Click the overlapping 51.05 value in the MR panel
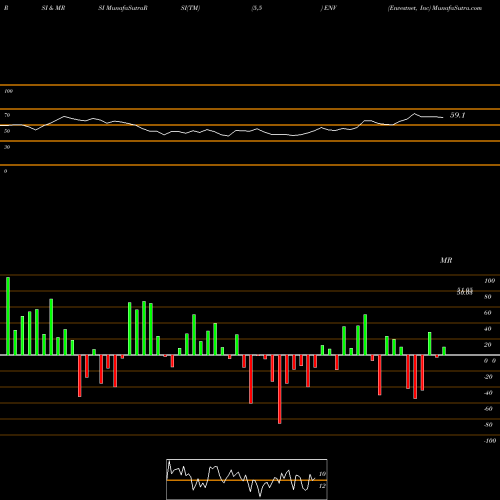 [x=465, y=290]
